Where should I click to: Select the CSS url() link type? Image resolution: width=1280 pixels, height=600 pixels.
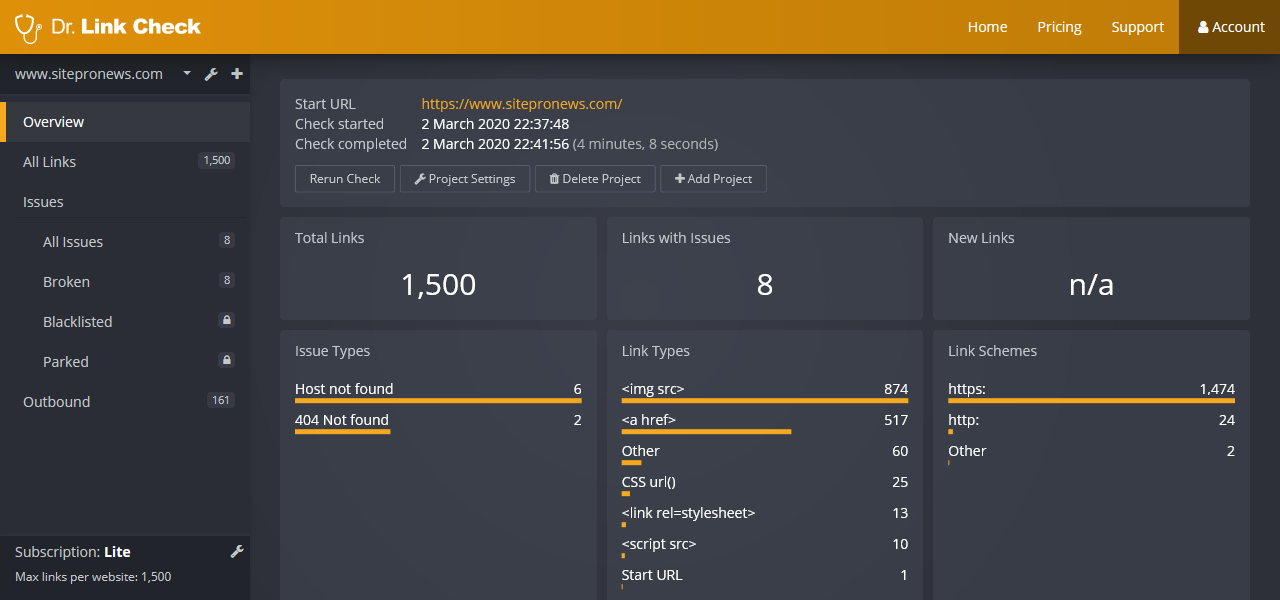click(765, 482)
